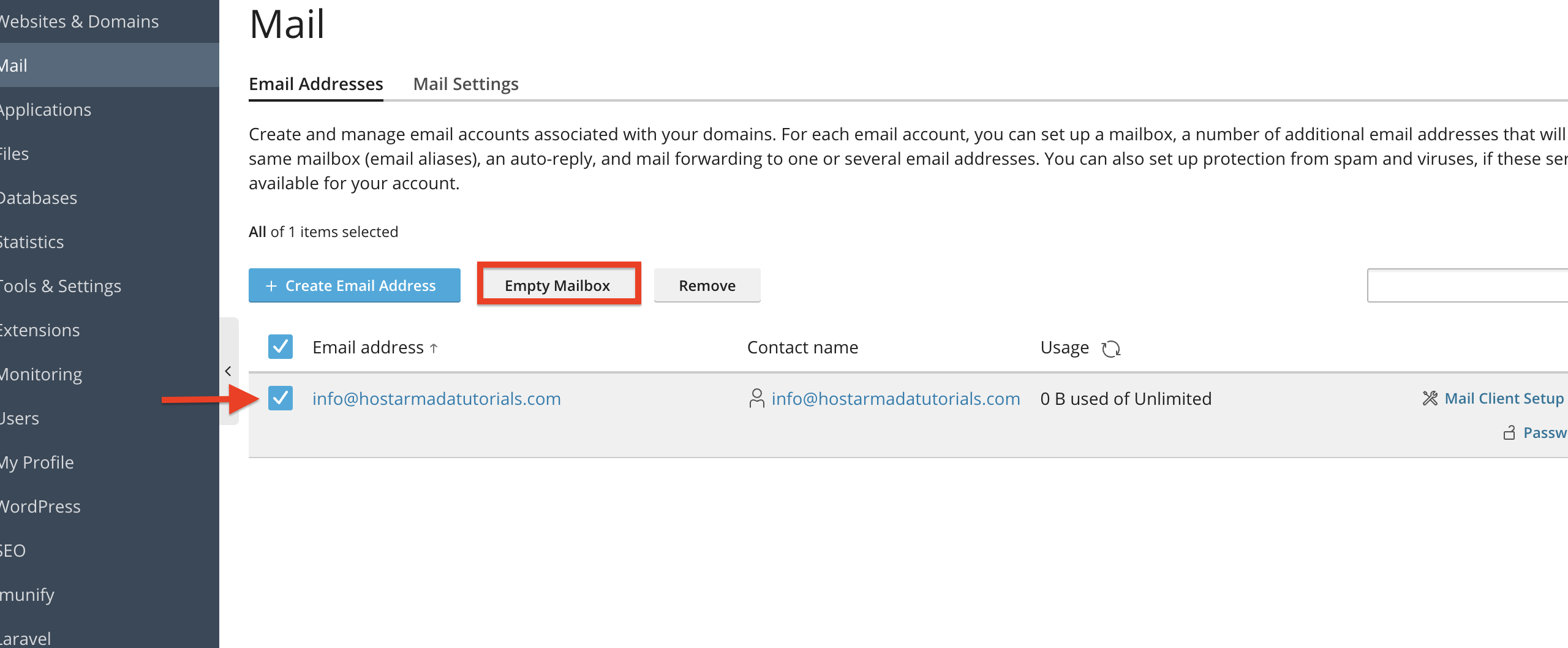Click the Usage column header
This screenshot has height=648, width=1568.
(1065, 347)
